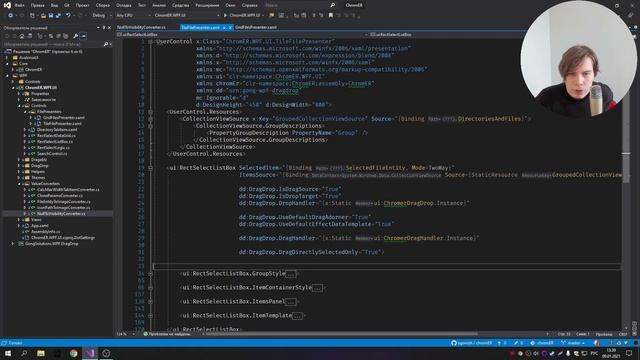
Task: Expand the Properties node
Action: (19, 93)
